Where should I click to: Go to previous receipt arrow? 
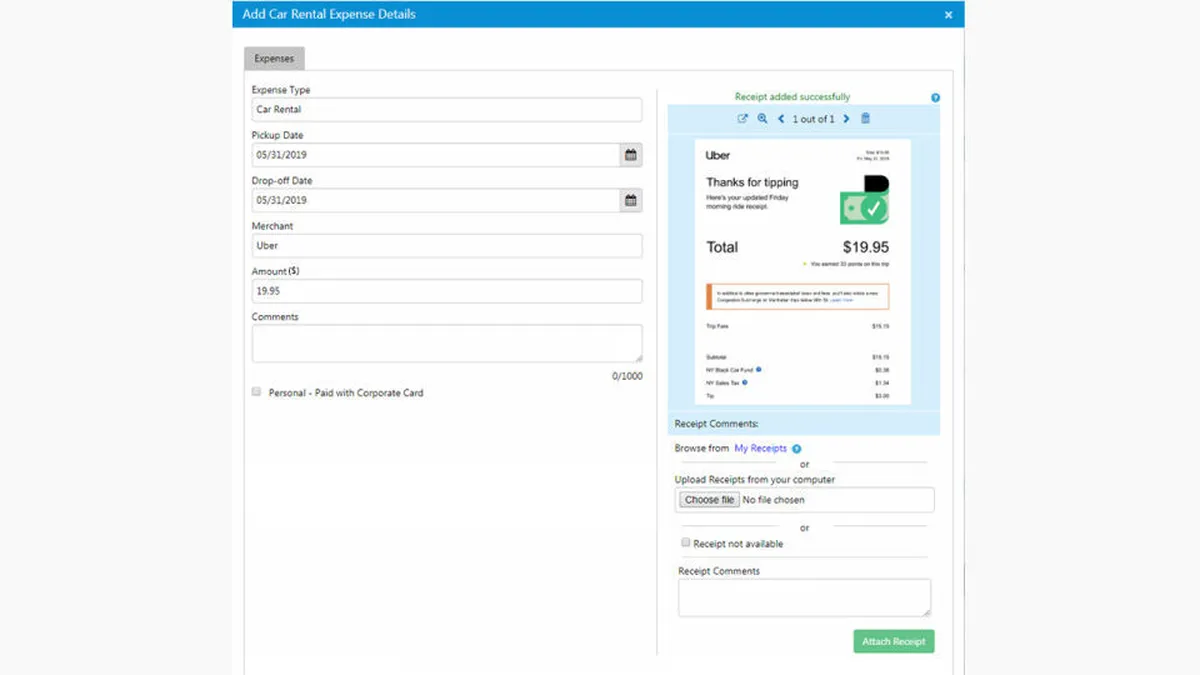click(781, 119)
